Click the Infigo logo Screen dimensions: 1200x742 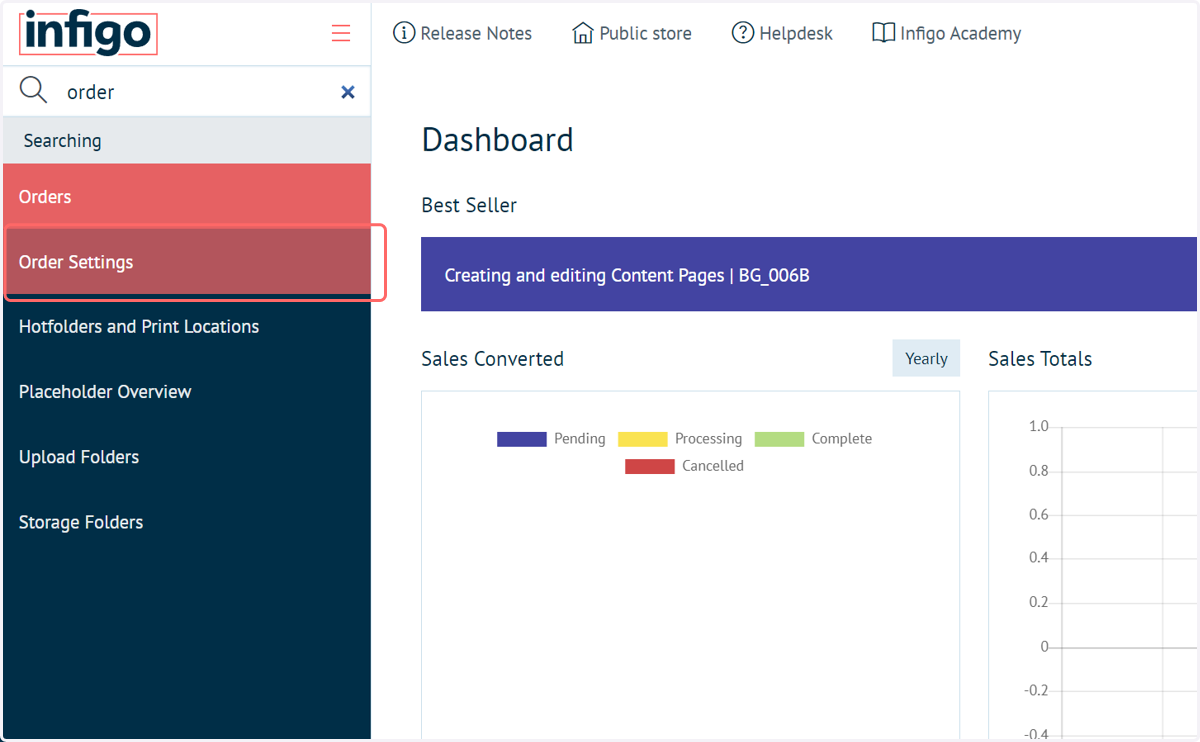pos(88,33)
